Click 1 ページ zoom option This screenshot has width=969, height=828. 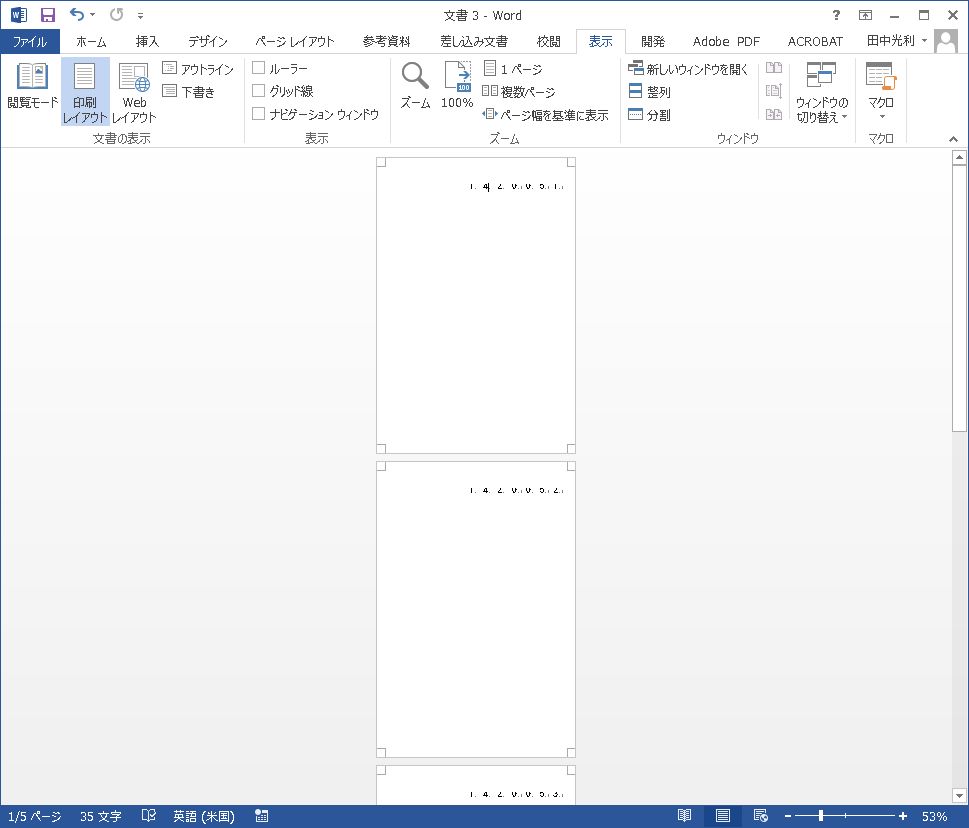pos(513,69)
